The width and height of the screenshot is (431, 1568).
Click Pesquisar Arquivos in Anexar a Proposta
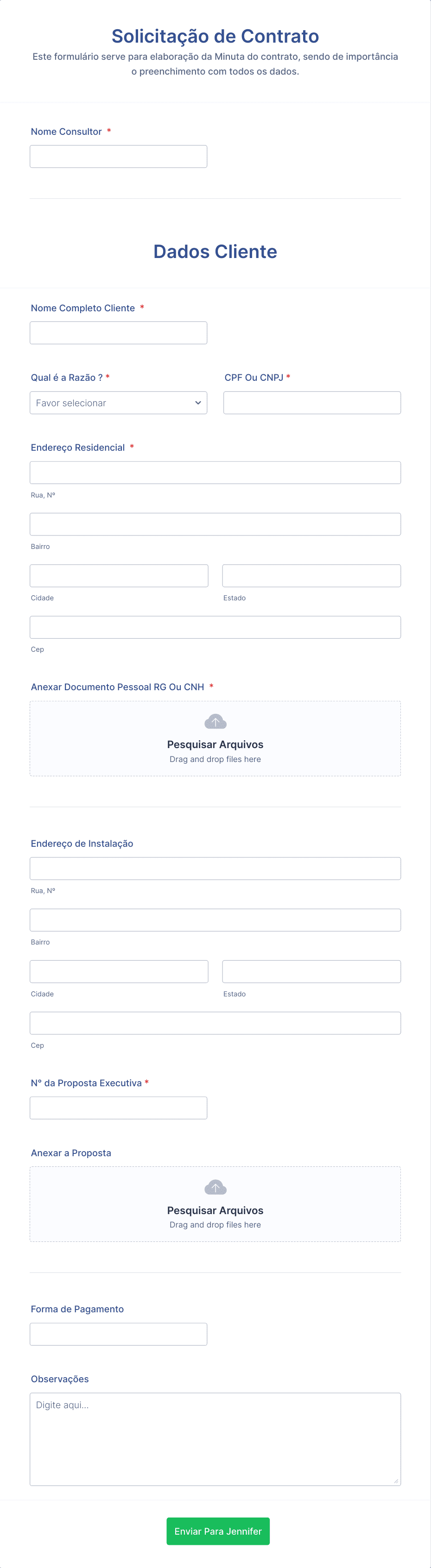215,1210
